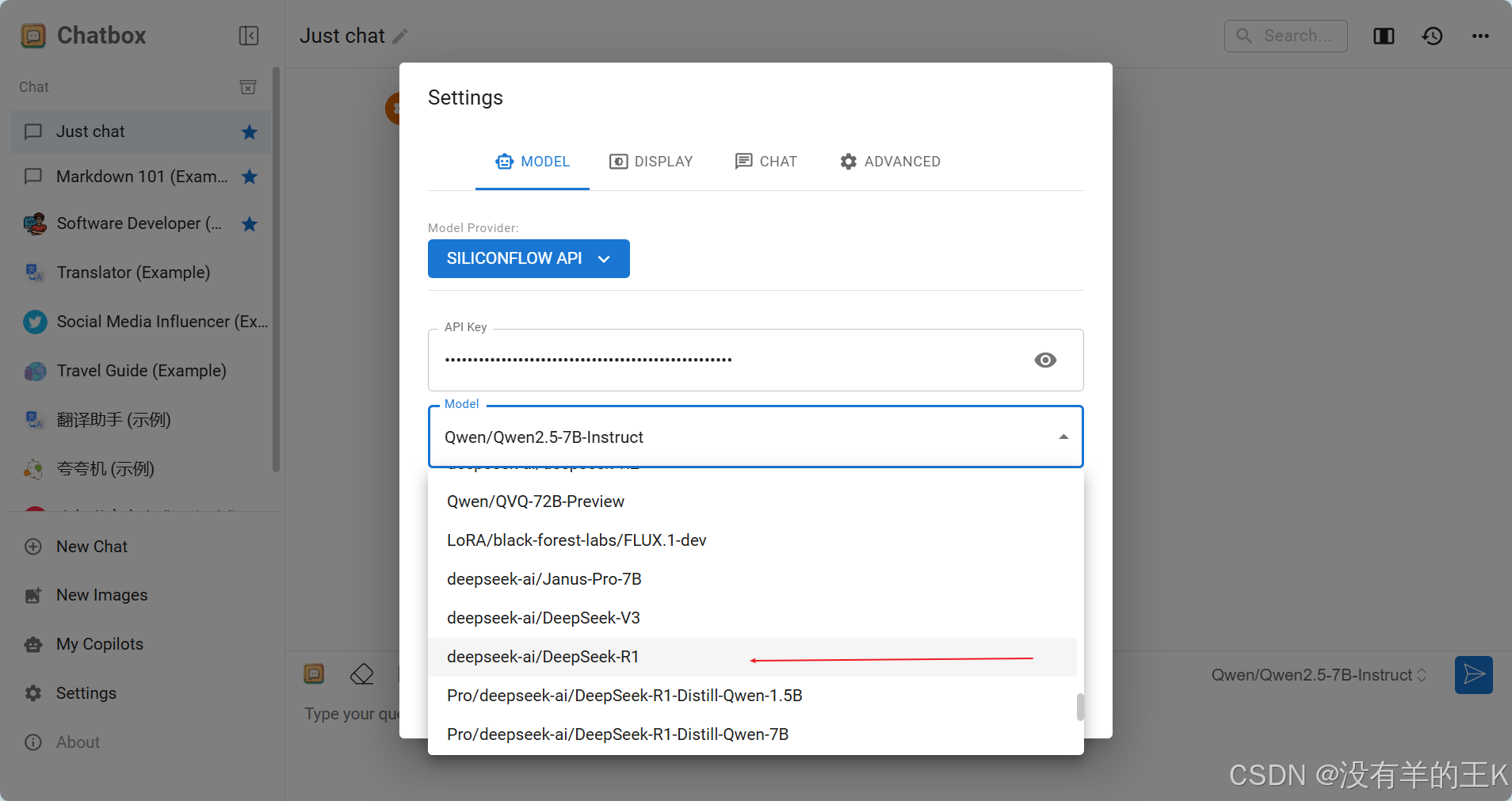
Task: Click the My Copilots robot icon
Action: (x=33, y=644)
